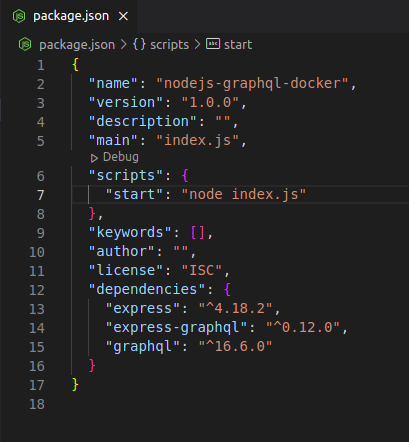Click the Node.js icon on package.json tab
This screenshot has width=409, height=442.
19,16
